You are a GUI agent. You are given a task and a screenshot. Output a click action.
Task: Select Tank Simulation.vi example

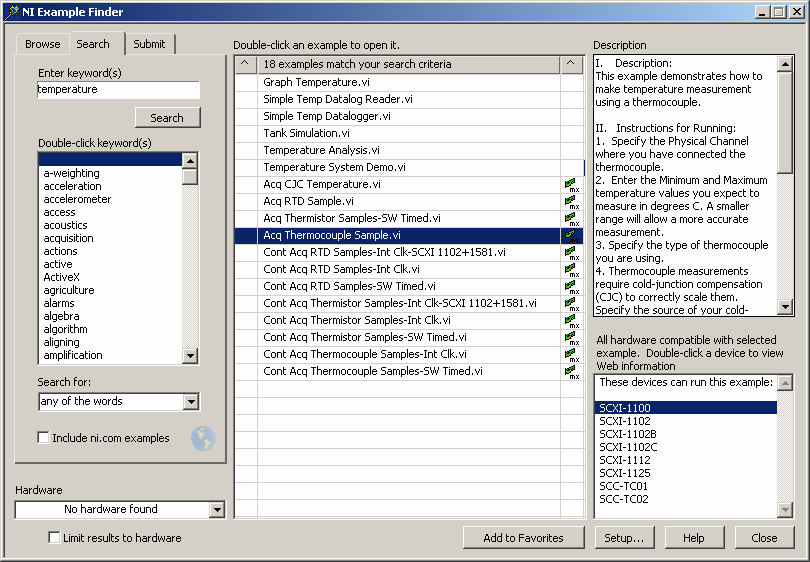[x=306, y=133]
